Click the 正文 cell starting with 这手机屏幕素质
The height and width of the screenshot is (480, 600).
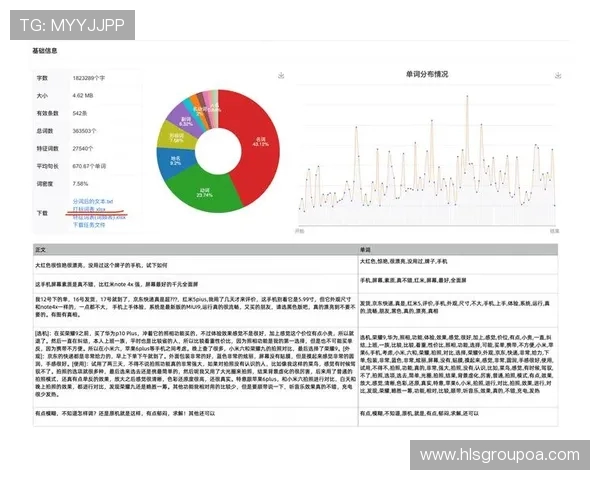(x=196, y=284)
